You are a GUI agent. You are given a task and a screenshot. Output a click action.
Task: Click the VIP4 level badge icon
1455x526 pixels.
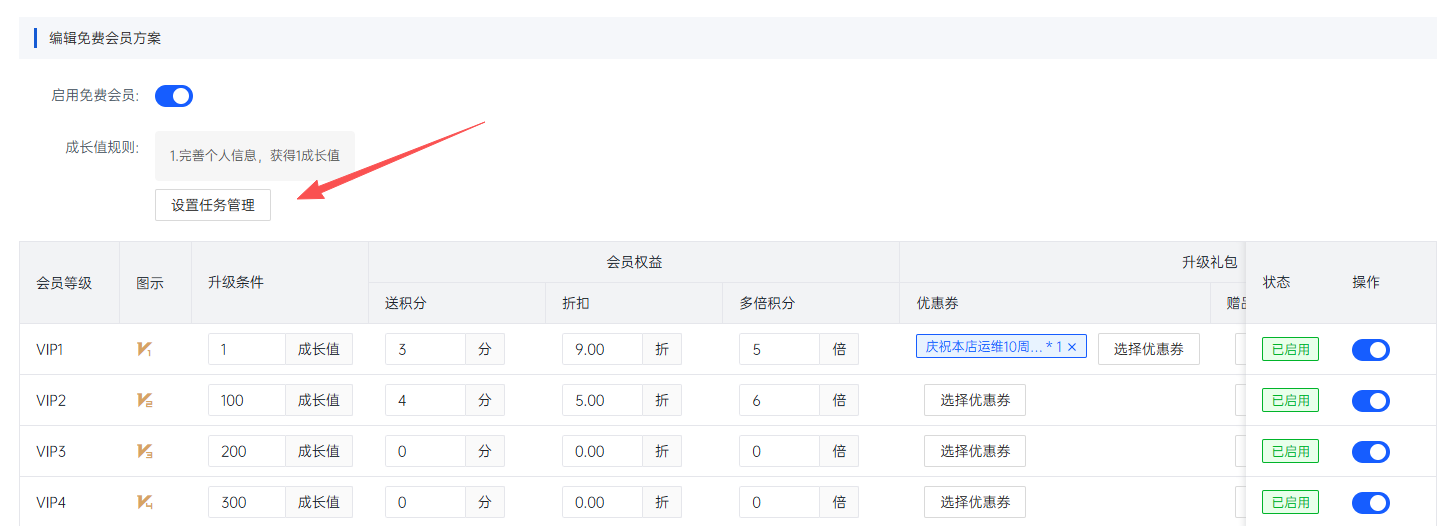[145, 502]
